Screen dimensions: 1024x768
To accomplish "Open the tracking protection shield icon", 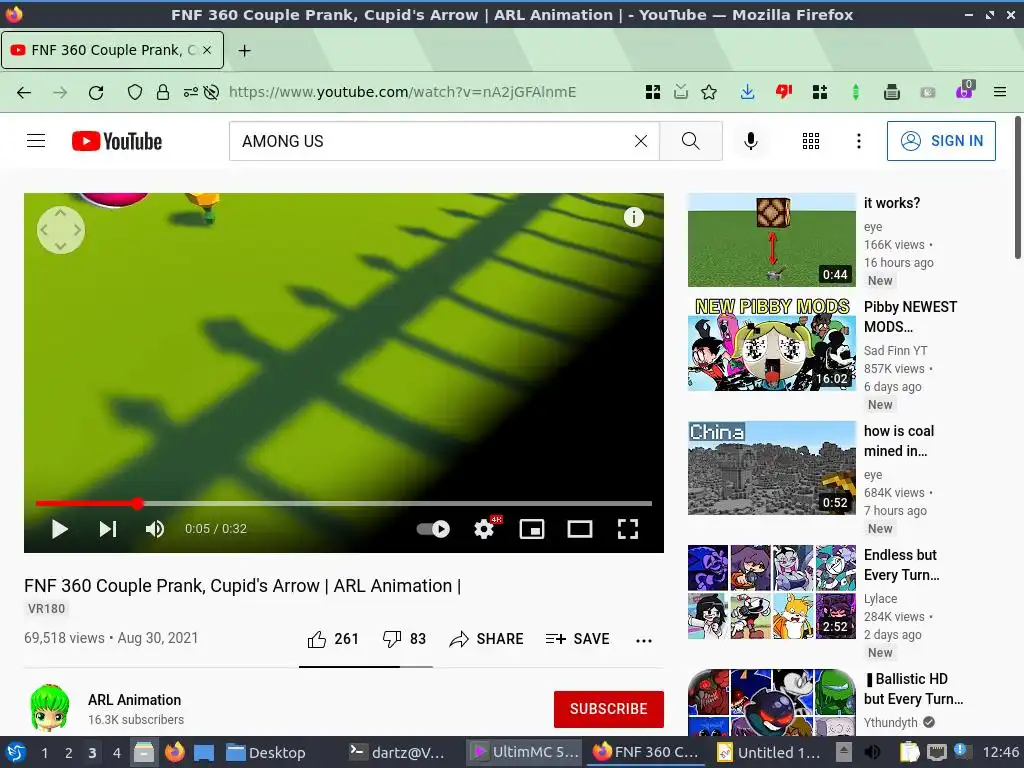I will pos(135,92).
